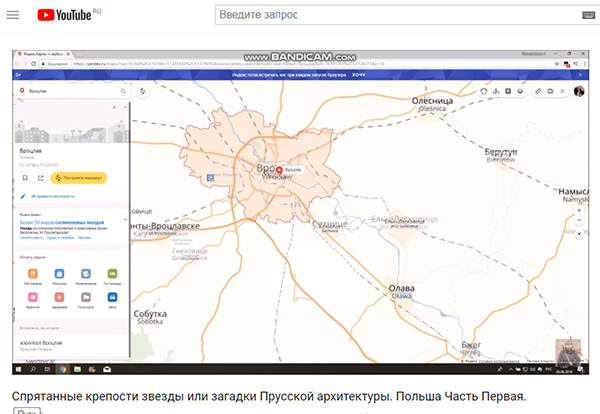Image resolution: width=600 pixels, height=414 pixels.
Task: Click the Chrome icon on the taskbar
Action: click(x=63, y=369)
